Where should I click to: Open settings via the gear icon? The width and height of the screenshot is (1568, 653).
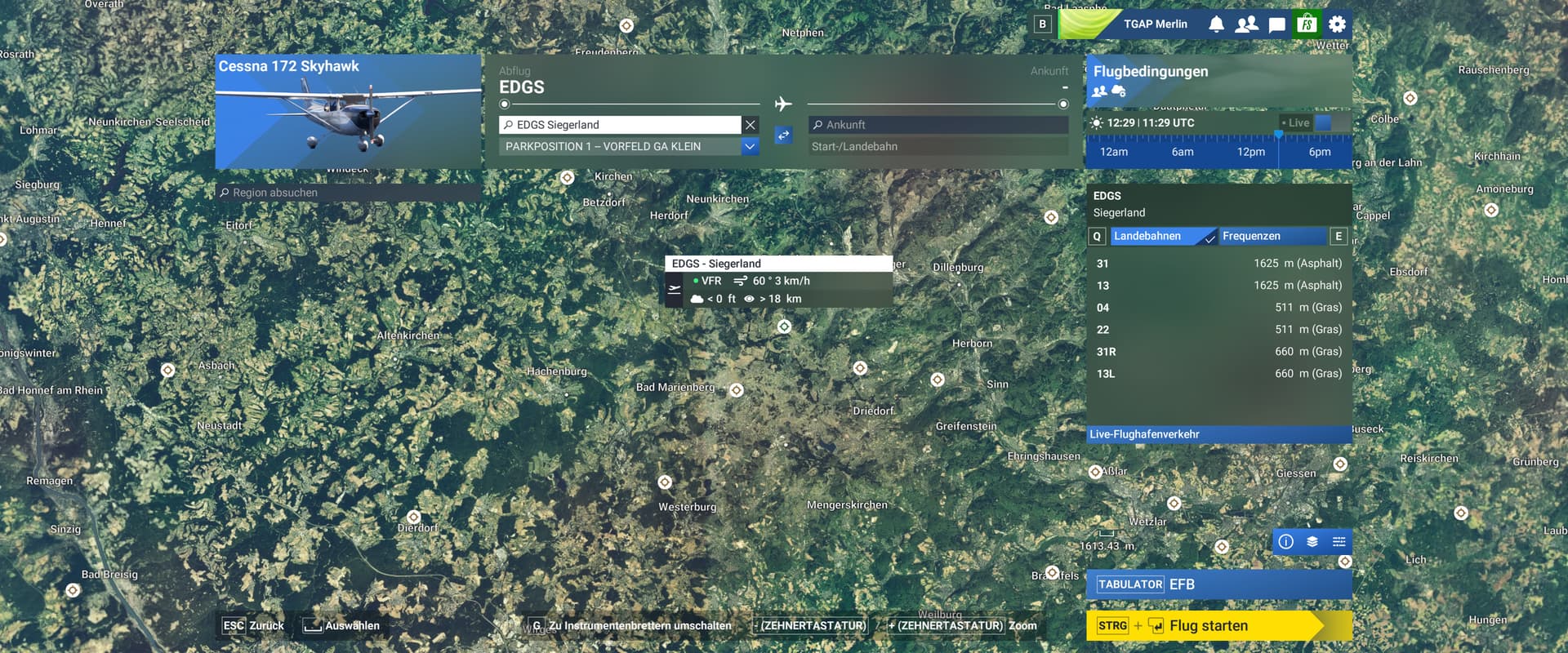click(x=1337, y=24)
